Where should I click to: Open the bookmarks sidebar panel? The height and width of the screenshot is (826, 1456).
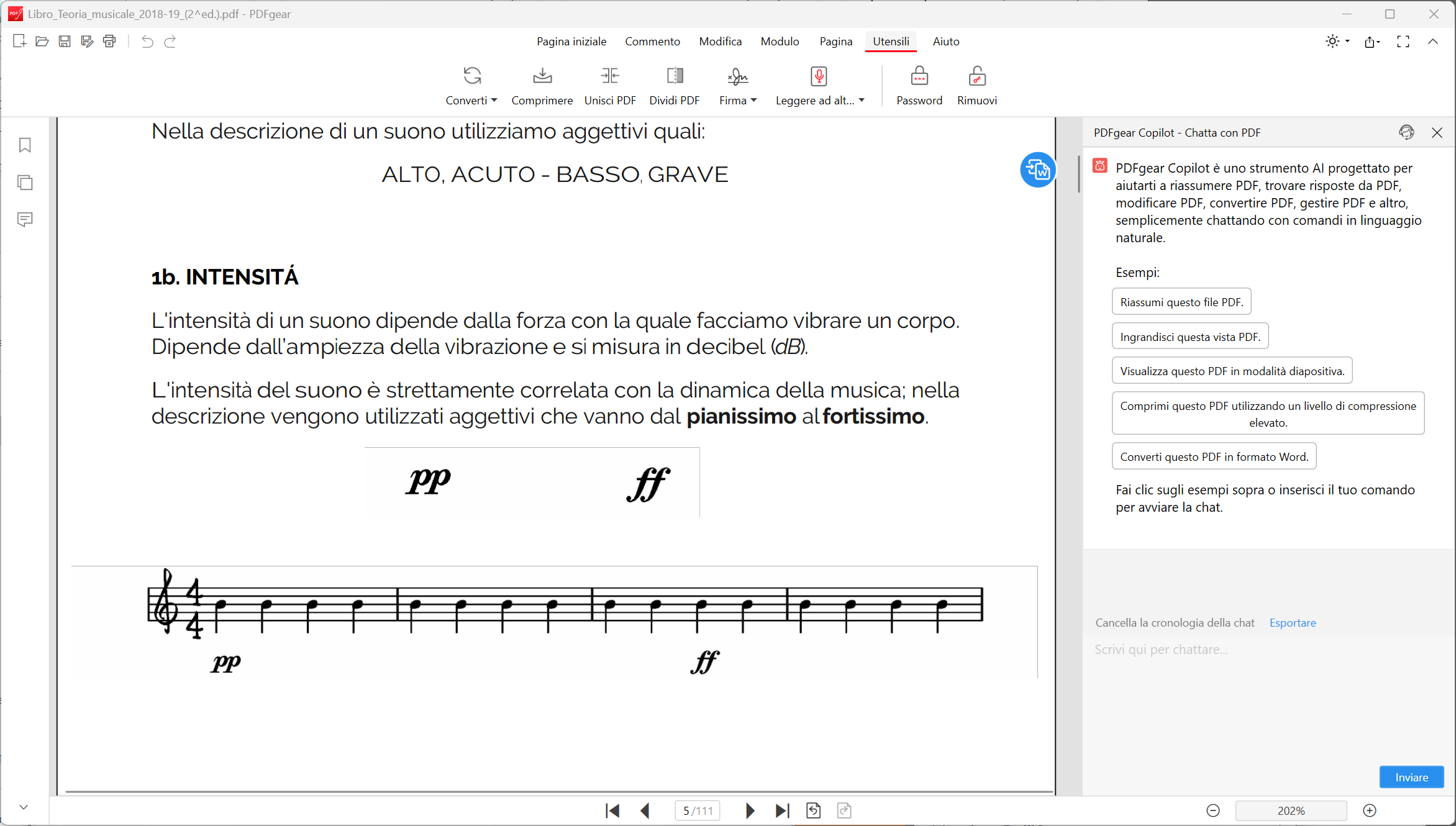click(25, 145)
